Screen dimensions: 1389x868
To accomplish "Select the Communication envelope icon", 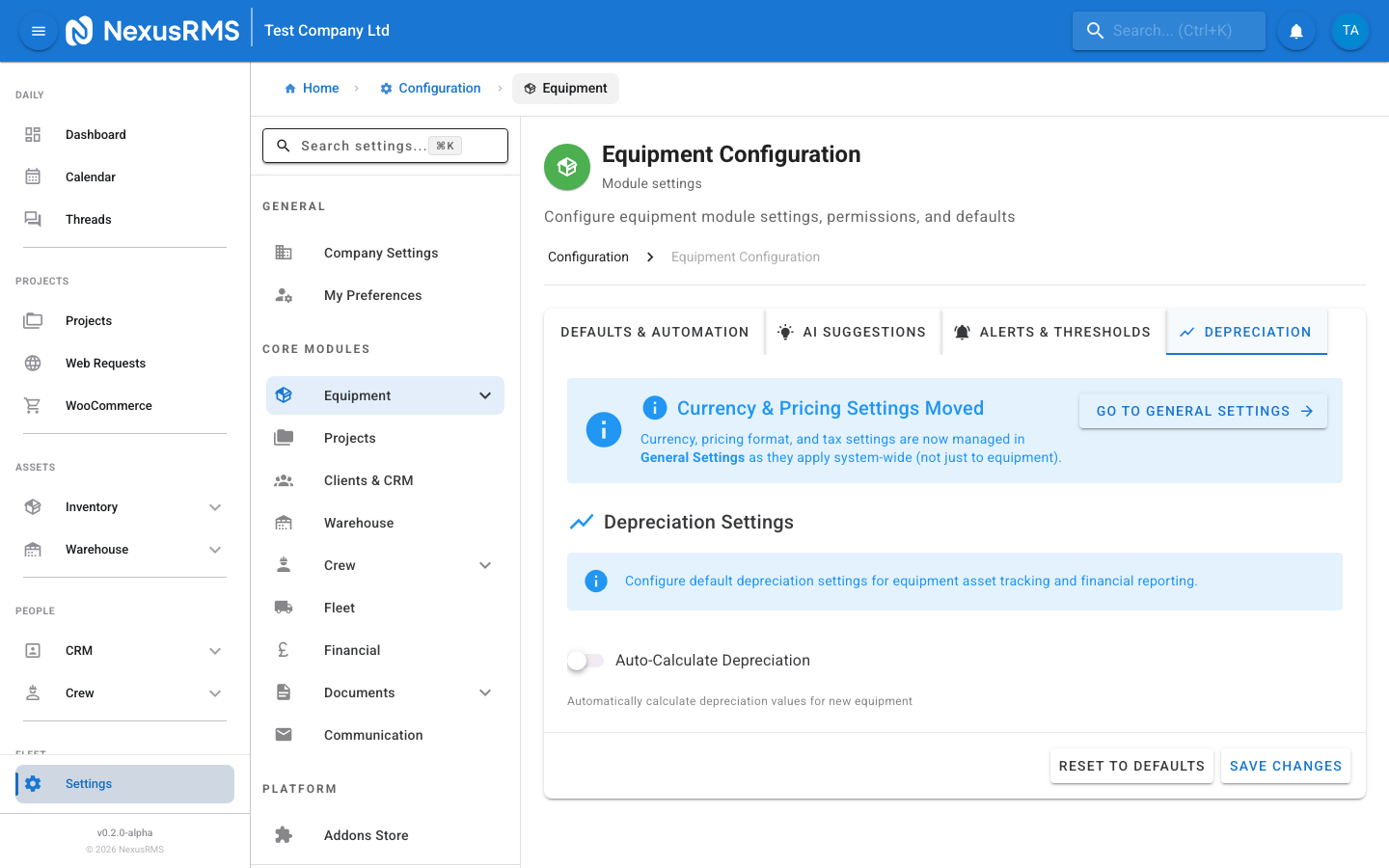I will click(283, 734).
